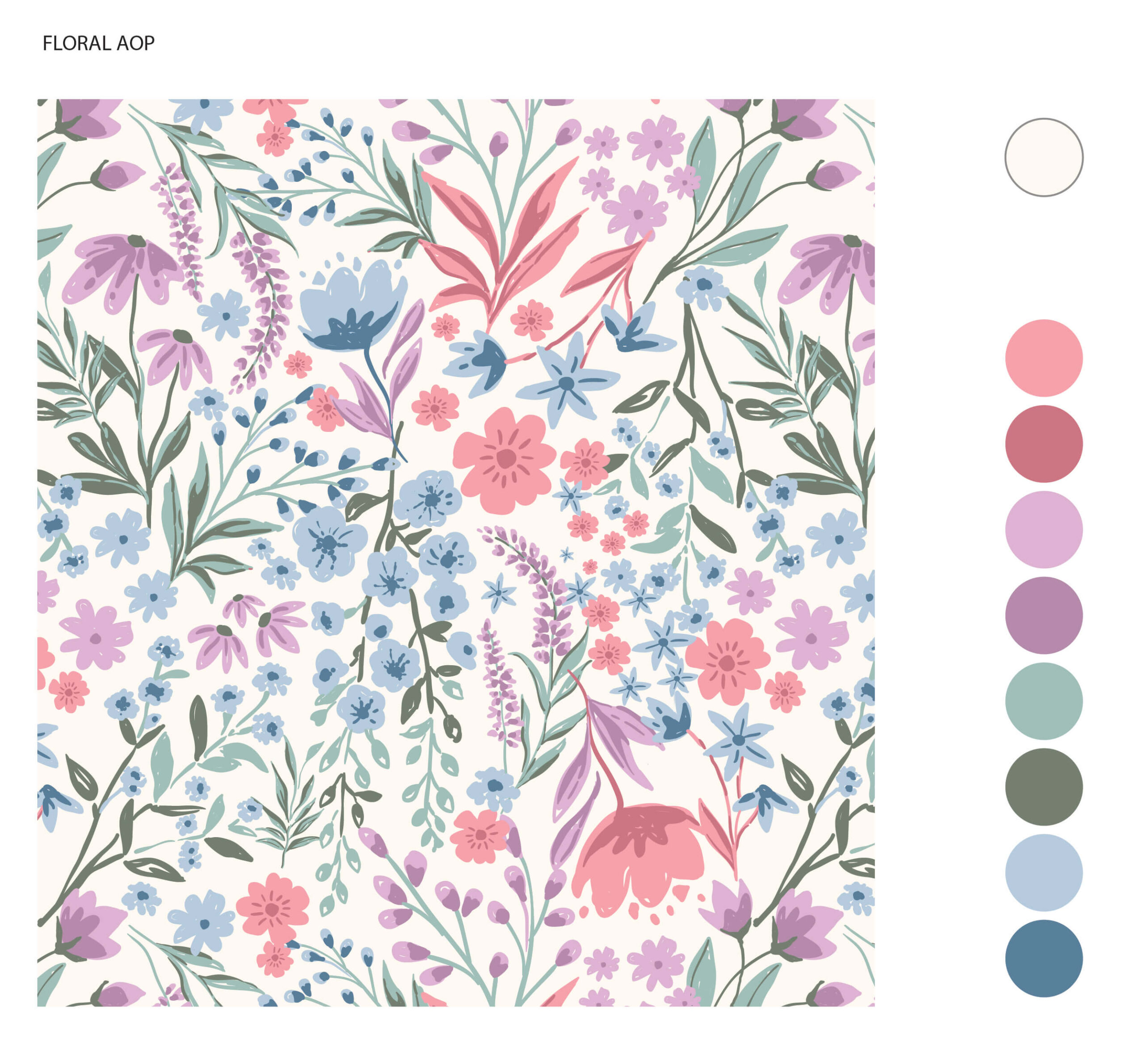This screenshot has width=1144, height=1064.
Task: Click the FLORAL AOP title text
Action: [98, 43]
